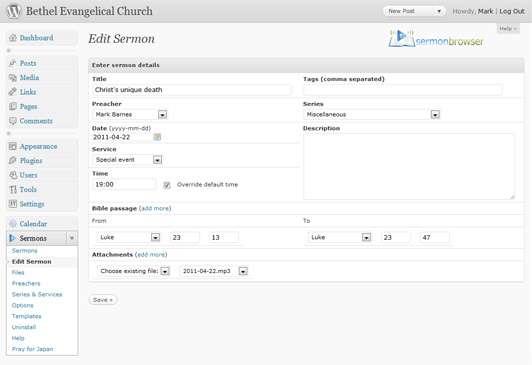This screenshot has height=365, width=532.
Task: Open the Appearance menu item
Action: point(38,146)
